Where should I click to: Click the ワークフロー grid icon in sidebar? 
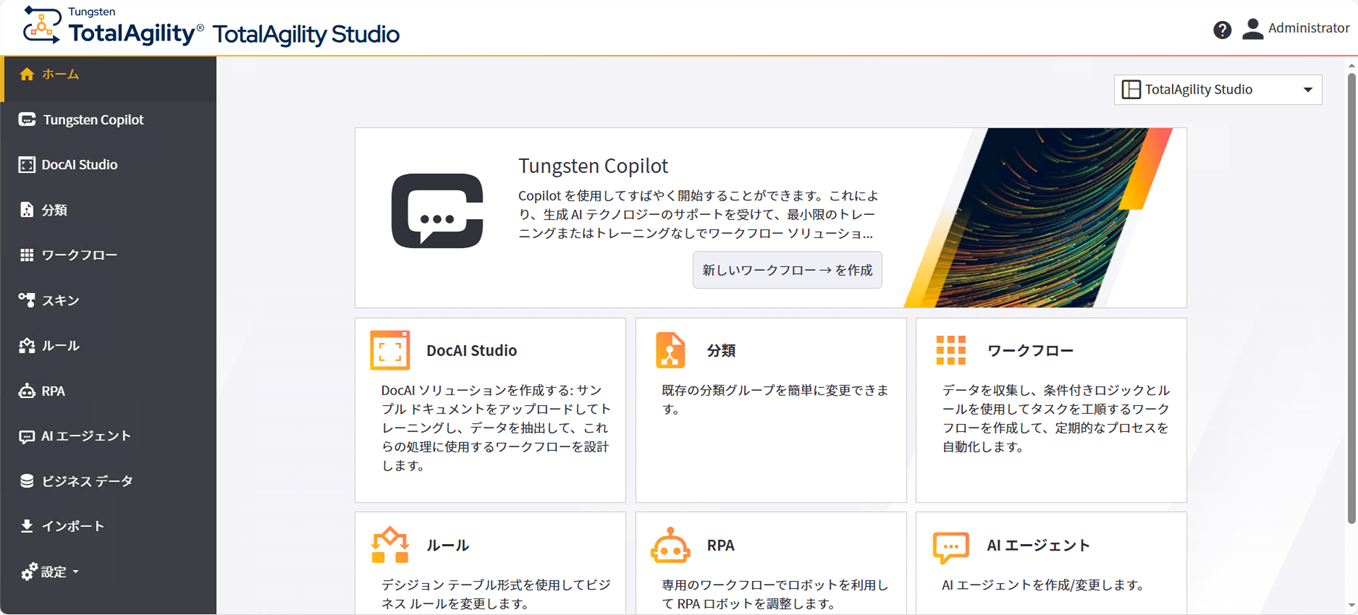point(27,254)
